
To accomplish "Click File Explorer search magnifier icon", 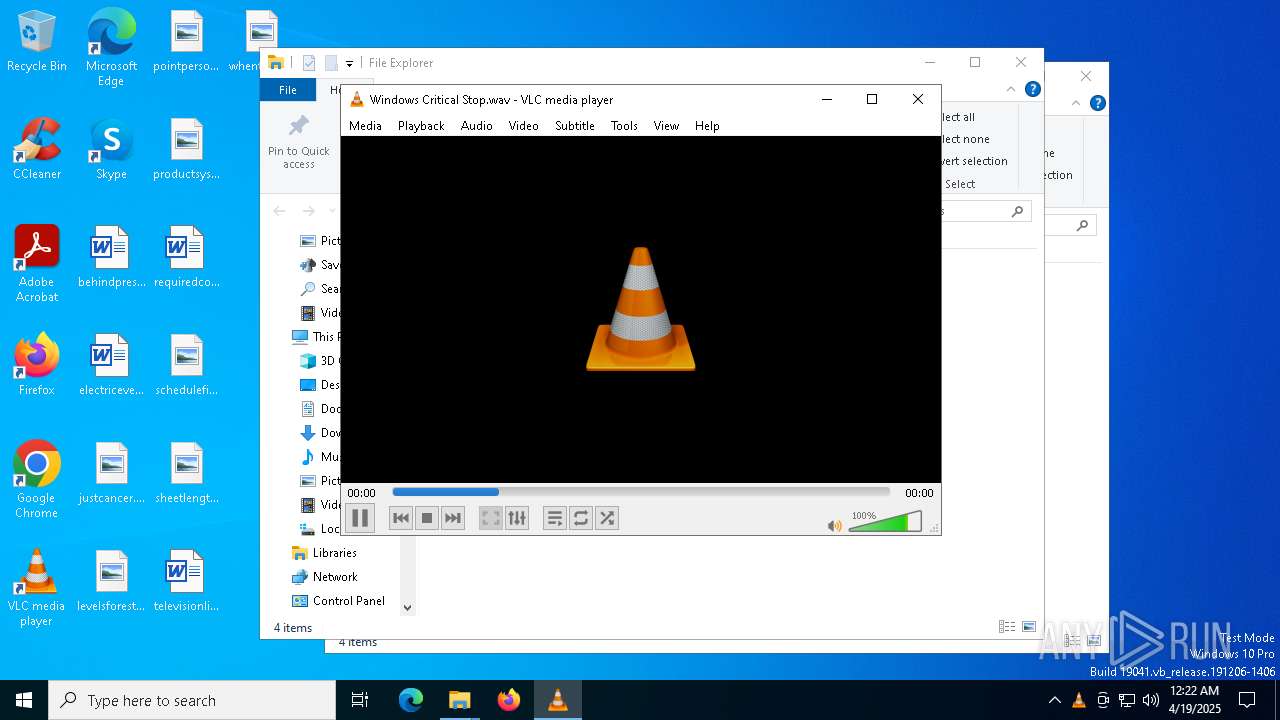I will coord(1017,211).
